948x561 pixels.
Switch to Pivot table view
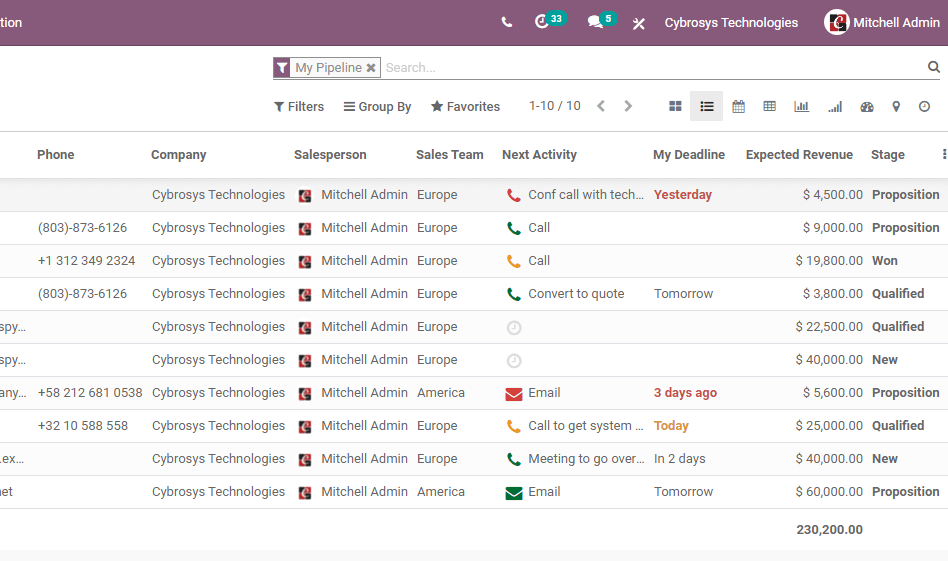[x=769, y=106]
